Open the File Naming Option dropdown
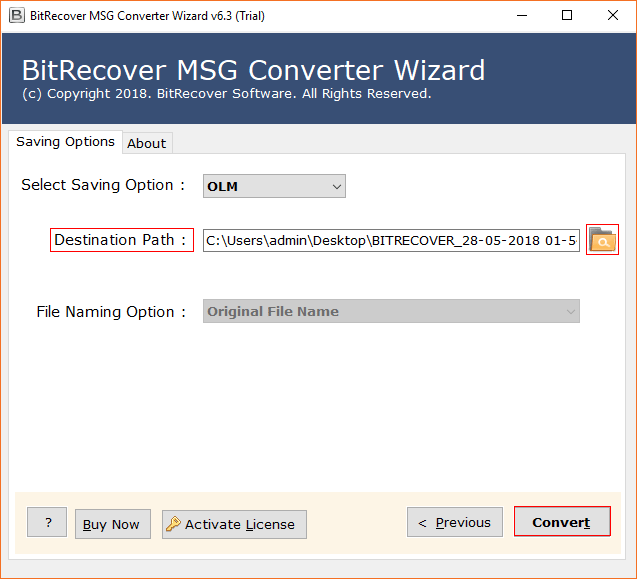The width and height of the screenshot is (637, 579). point(391,311)
